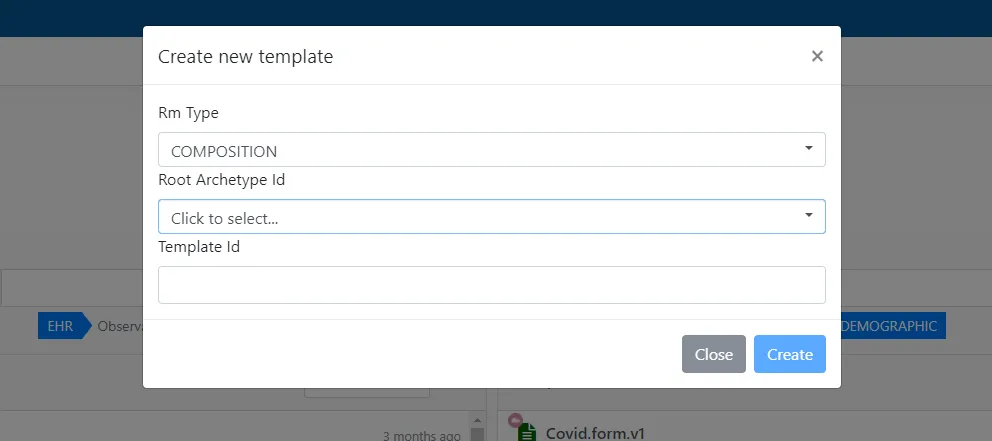
Task: Click the scrollbar up arrow in list
Action: (477, 420)
